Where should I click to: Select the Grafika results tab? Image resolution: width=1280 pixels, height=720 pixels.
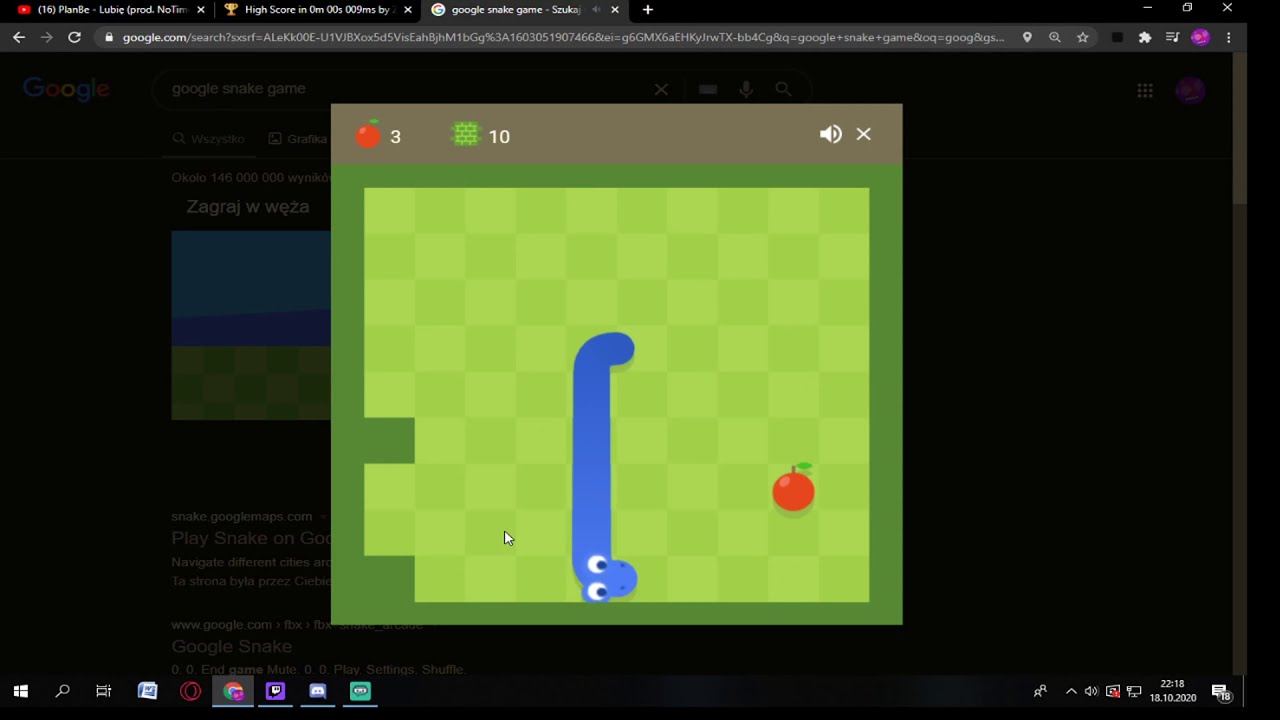point(298,139)
